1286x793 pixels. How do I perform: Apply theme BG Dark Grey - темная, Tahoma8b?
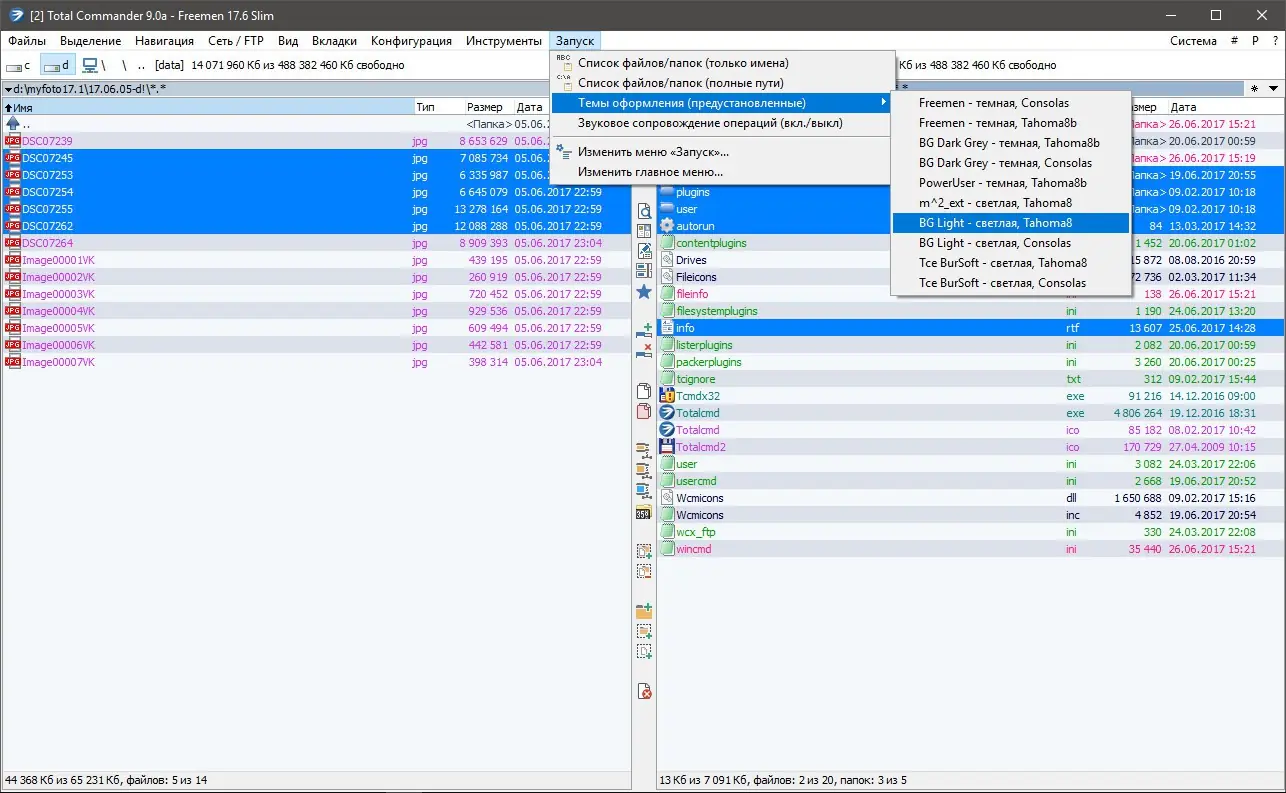1010,143
